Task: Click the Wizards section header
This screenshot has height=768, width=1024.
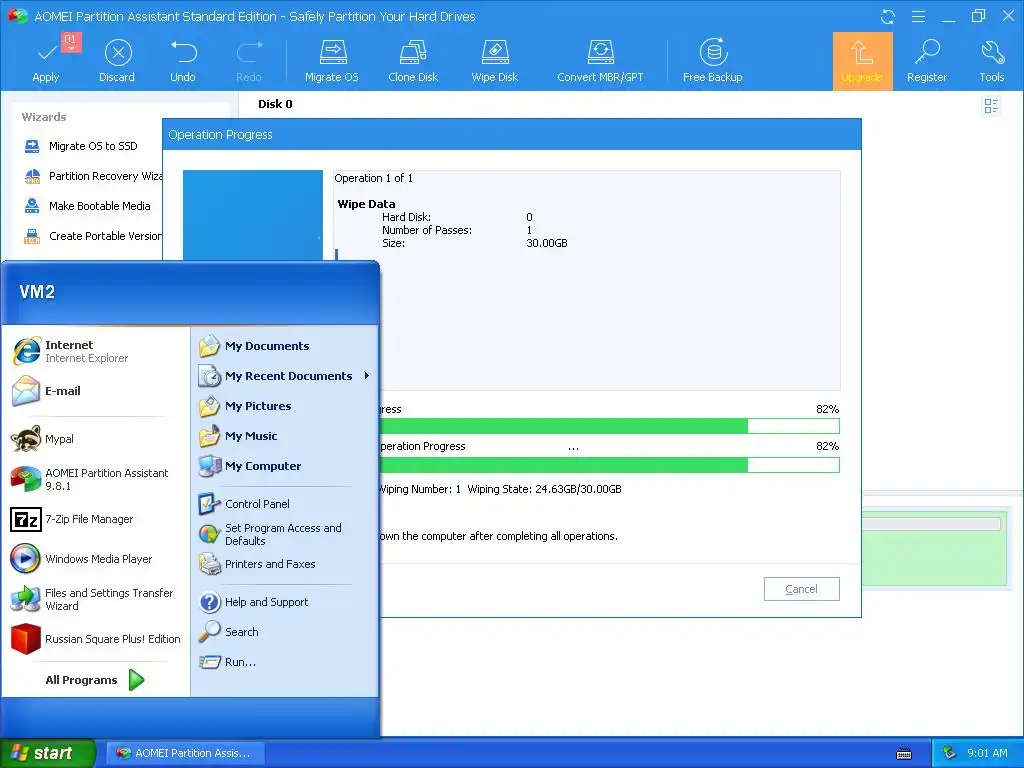Action: [44, 117]
